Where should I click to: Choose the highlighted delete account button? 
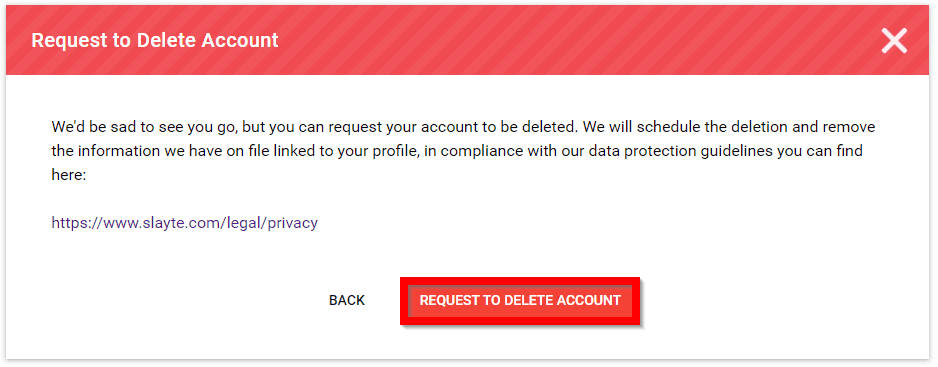point(520,301)
